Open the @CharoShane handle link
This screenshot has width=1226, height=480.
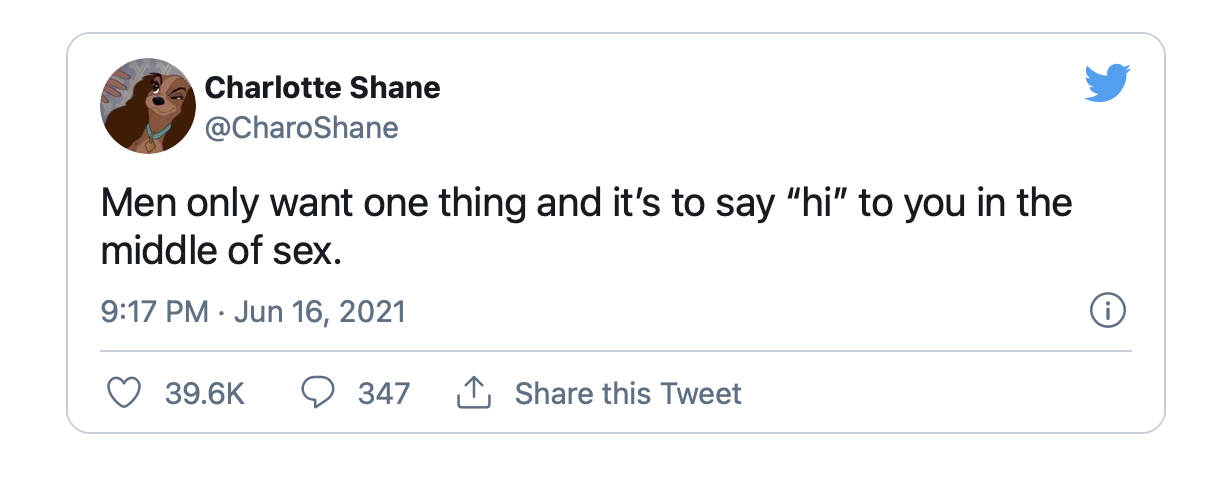click(302, 128)
